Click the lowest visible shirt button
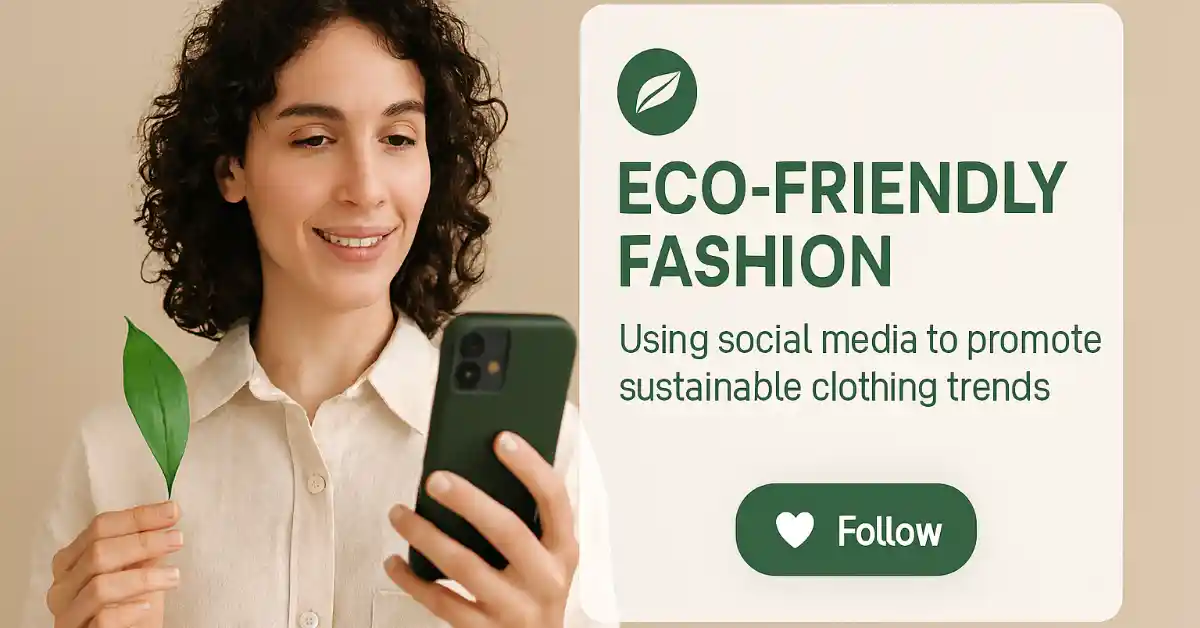Image resolution: width=1200 pixels, height=628 pixels. pos(309,619)
